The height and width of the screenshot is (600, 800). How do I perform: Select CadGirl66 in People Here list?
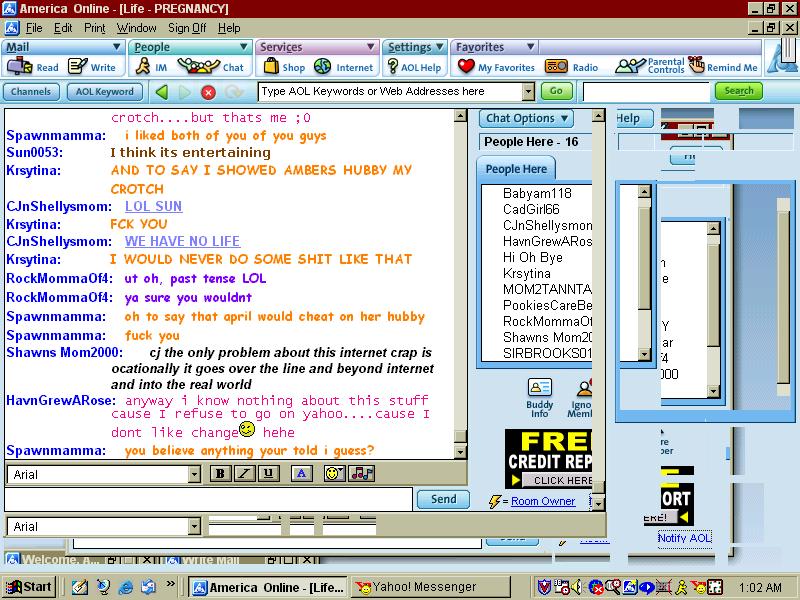(x=531, y=209)
